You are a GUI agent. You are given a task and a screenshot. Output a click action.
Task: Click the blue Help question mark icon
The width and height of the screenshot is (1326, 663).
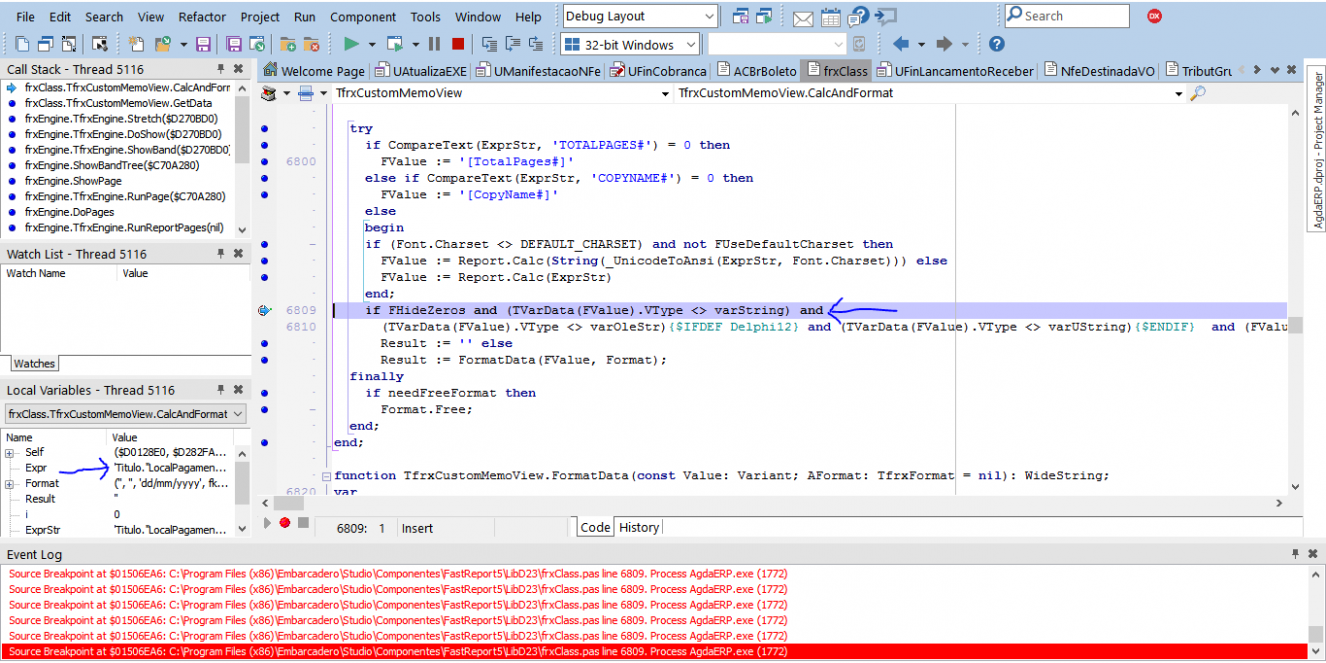pos(996,44)
